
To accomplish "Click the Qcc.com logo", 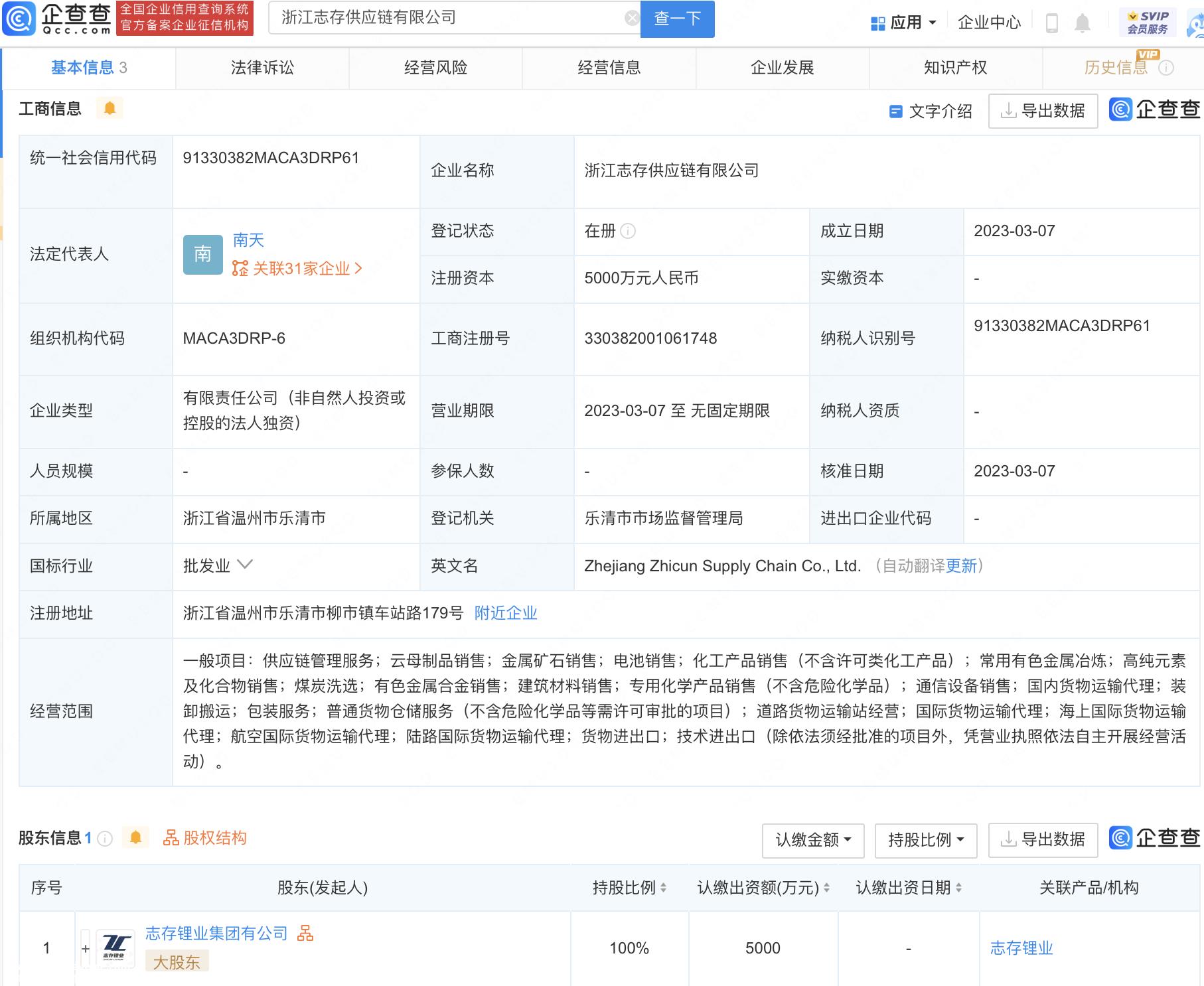I will 57,19.
